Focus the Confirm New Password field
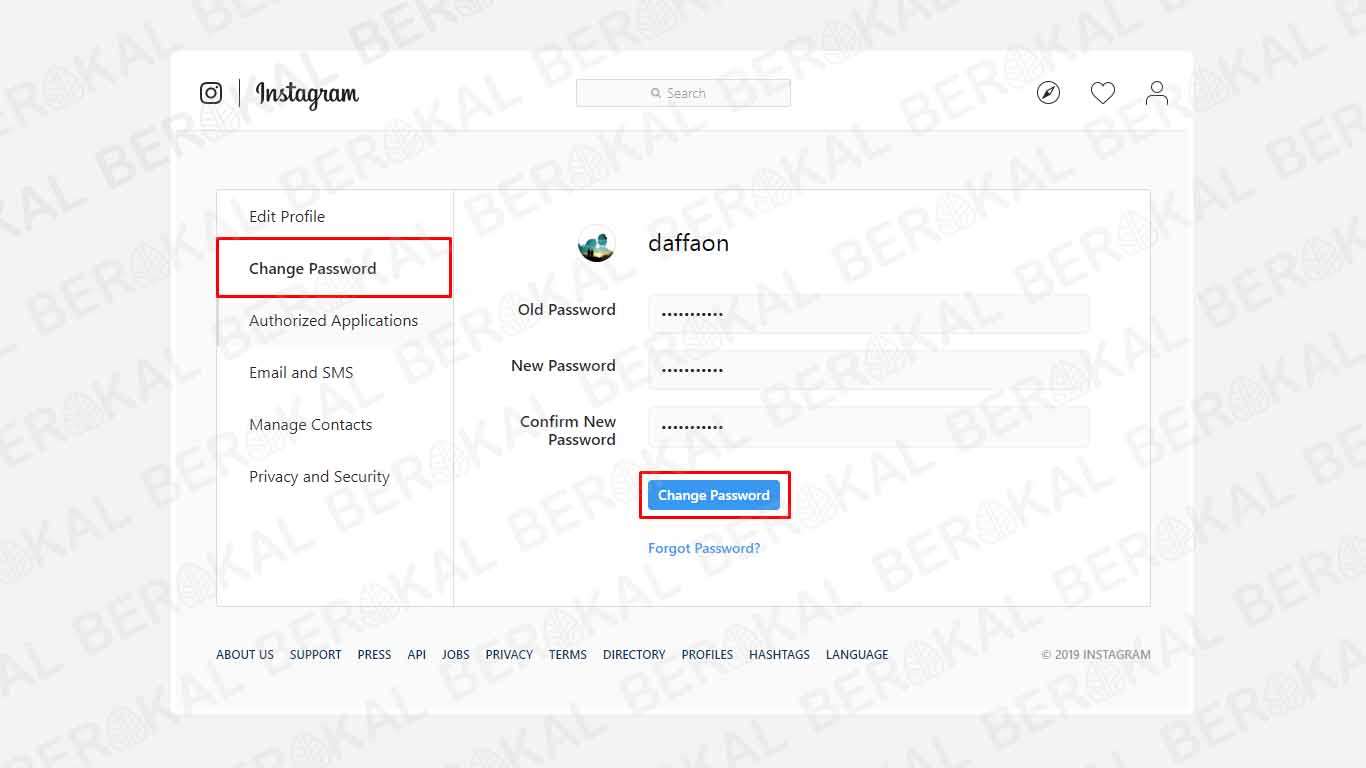 [868, 427]
